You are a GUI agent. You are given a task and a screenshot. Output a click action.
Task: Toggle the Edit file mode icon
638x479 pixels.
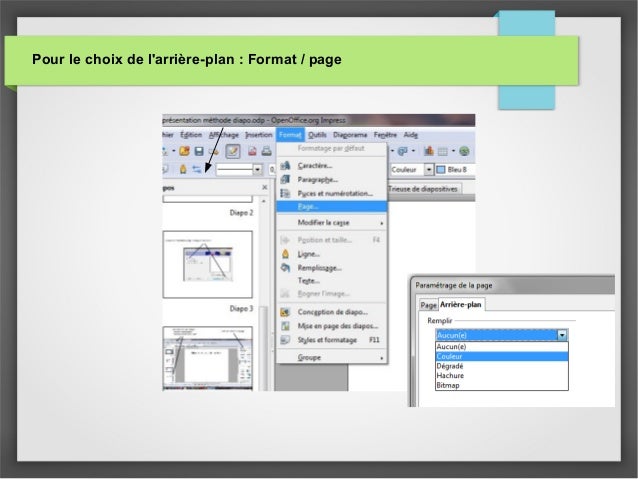click(x=233, y=151)
